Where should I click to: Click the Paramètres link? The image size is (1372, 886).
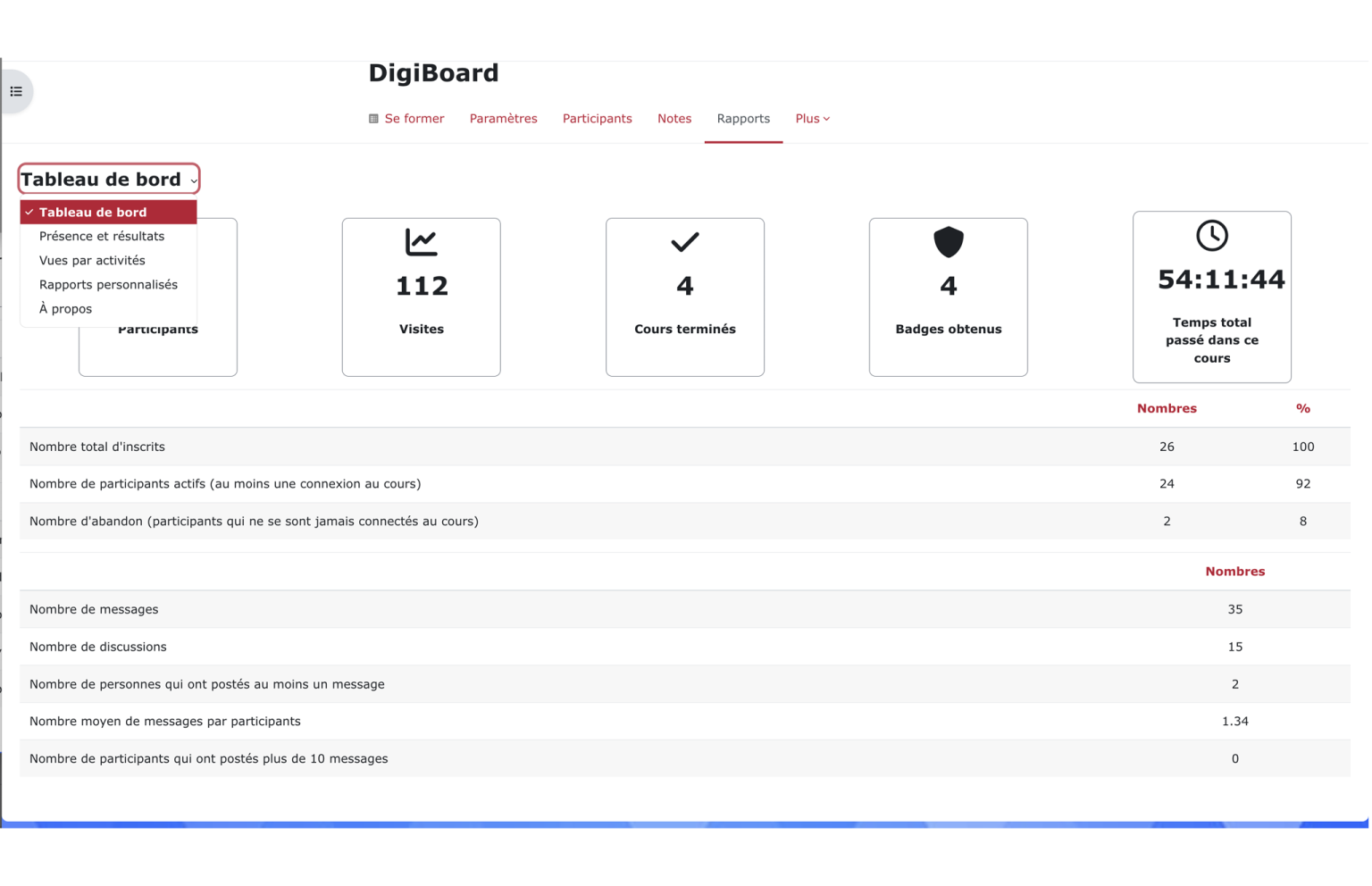(503, 118)
